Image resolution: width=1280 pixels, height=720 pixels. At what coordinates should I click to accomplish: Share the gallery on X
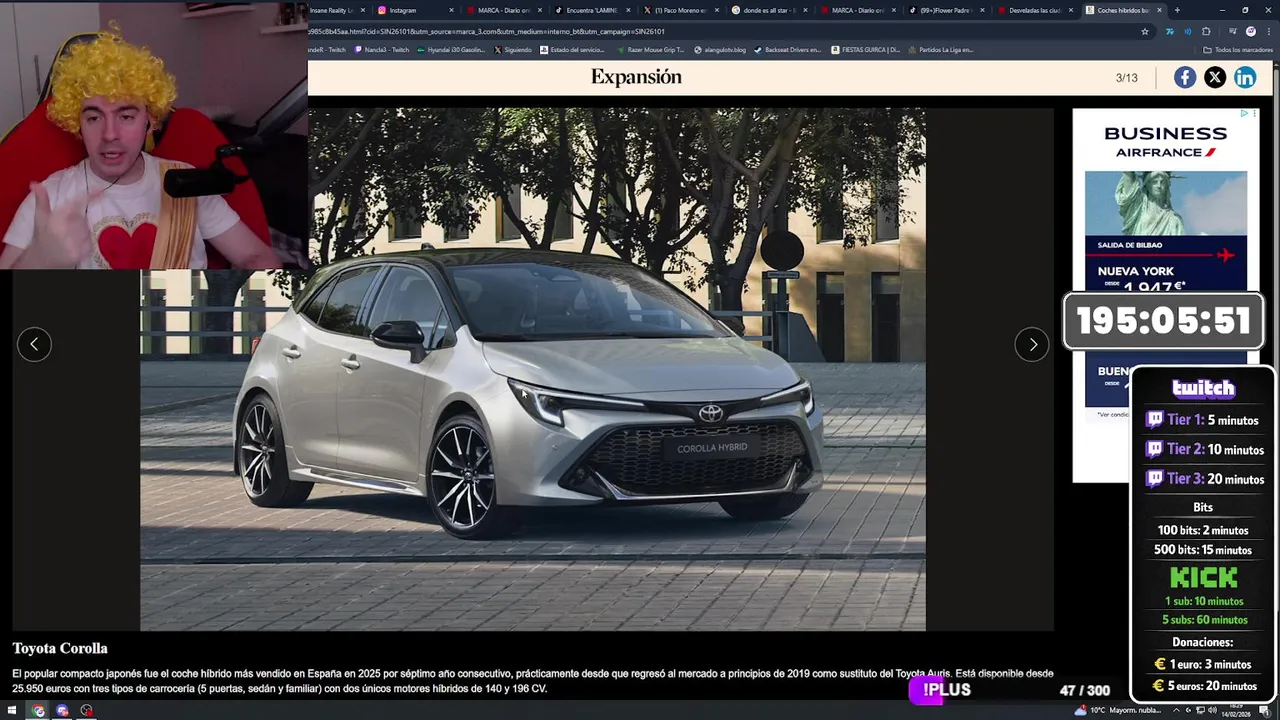[x=1215, y=78]
